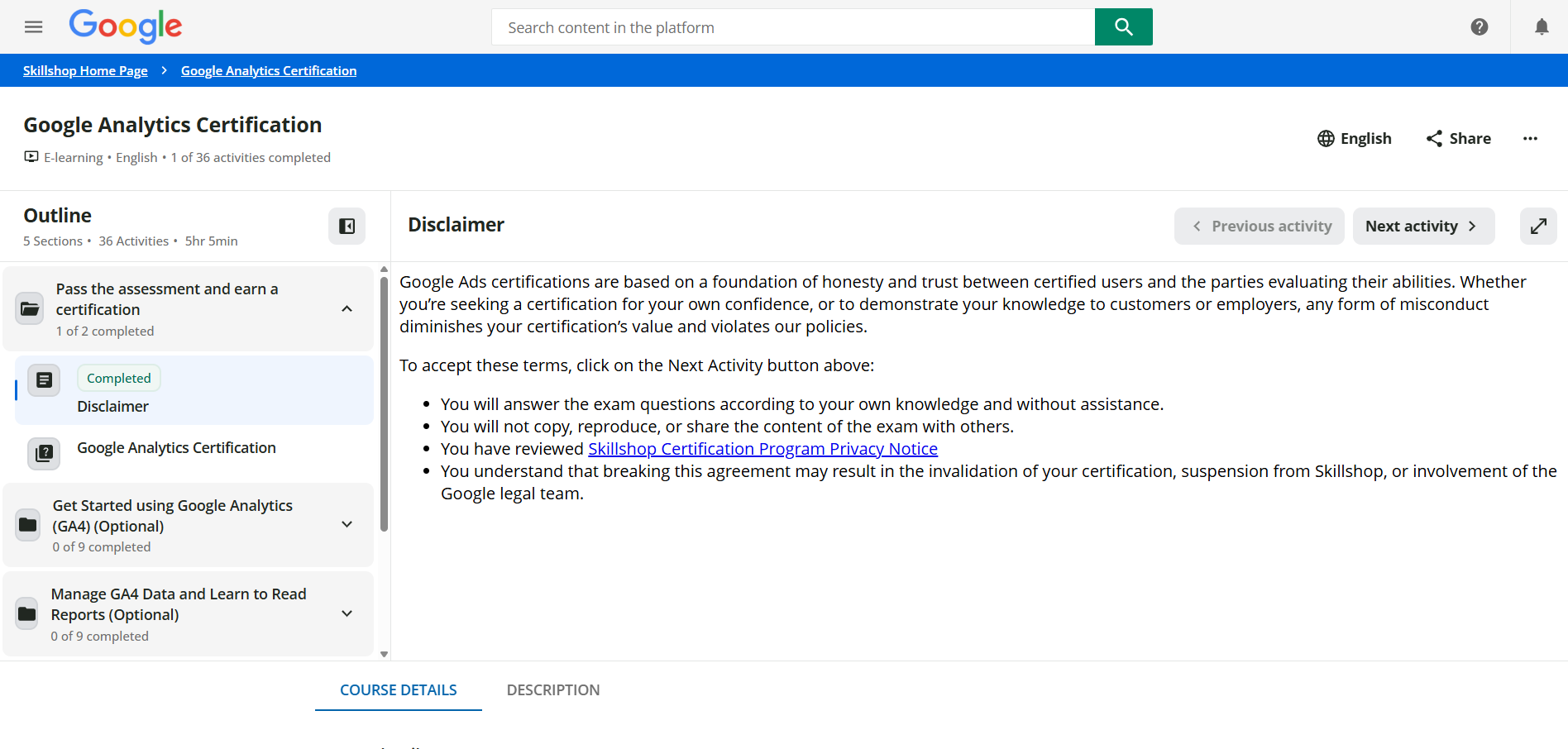Image resolution: width=1568 pixels, height=749 pixels.
Task: Open Skillshop Certification Program Privacy Notice link
Action: coord(762,449)
